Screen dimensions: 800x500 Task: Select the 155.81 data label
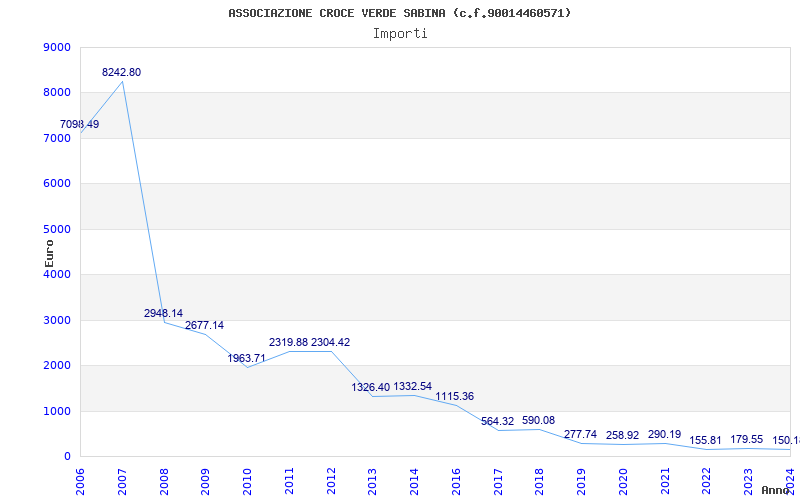[706, 440]
